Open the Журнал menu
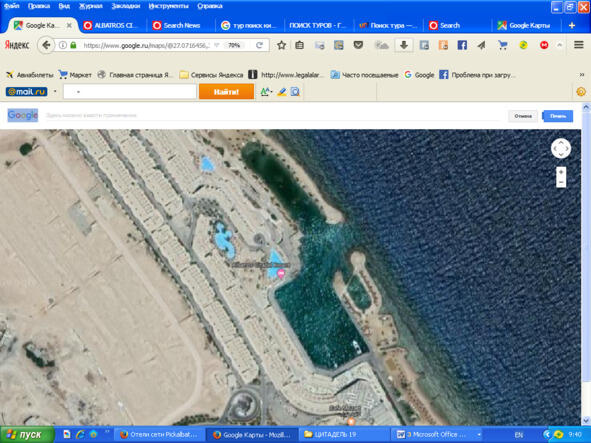This screenshot has height=443, width=591. click(90, 6)
